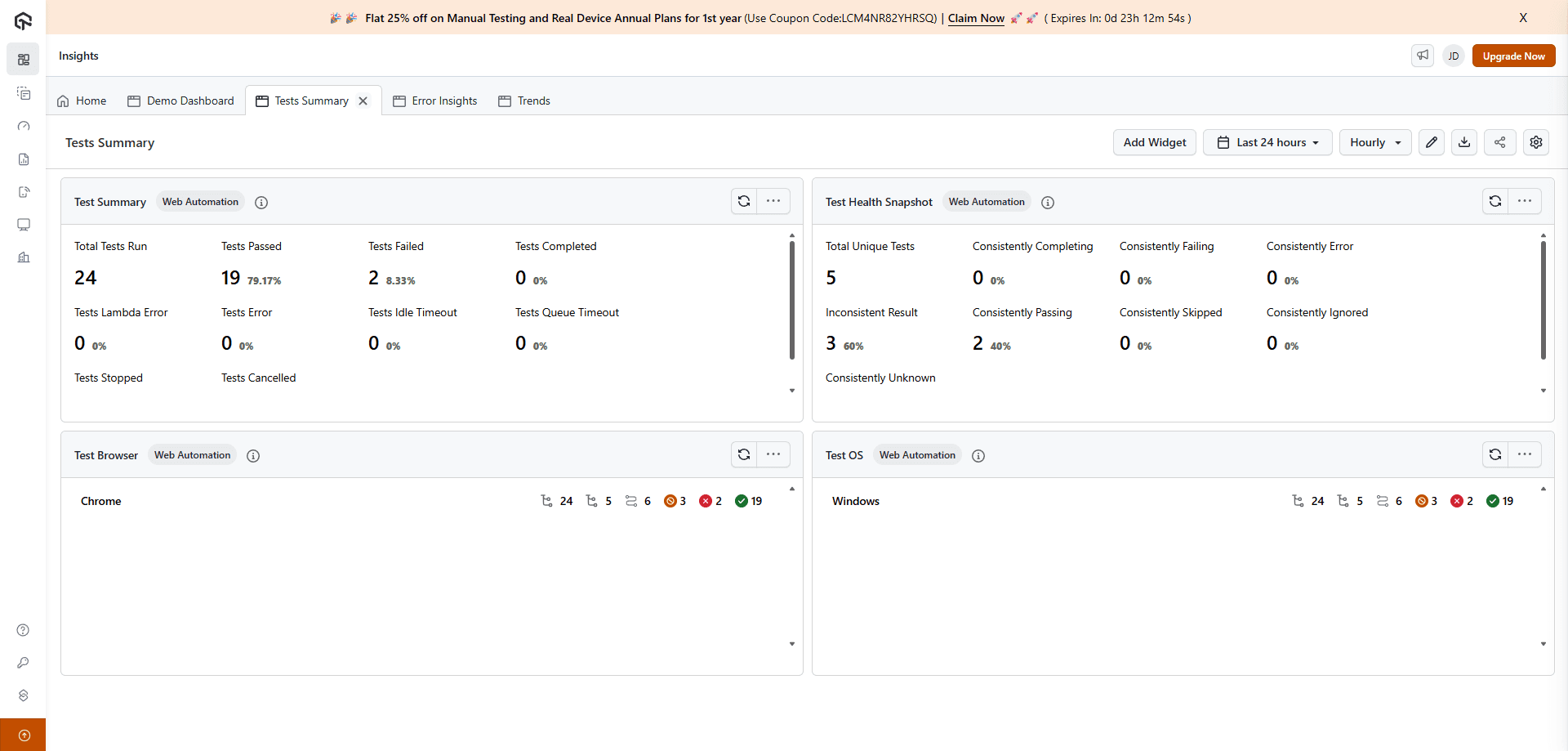The width and height of the screenshot is (1568, 751).
Task: Open the help question-mark icon in the sidebar
Action: [x=23, y=630]
